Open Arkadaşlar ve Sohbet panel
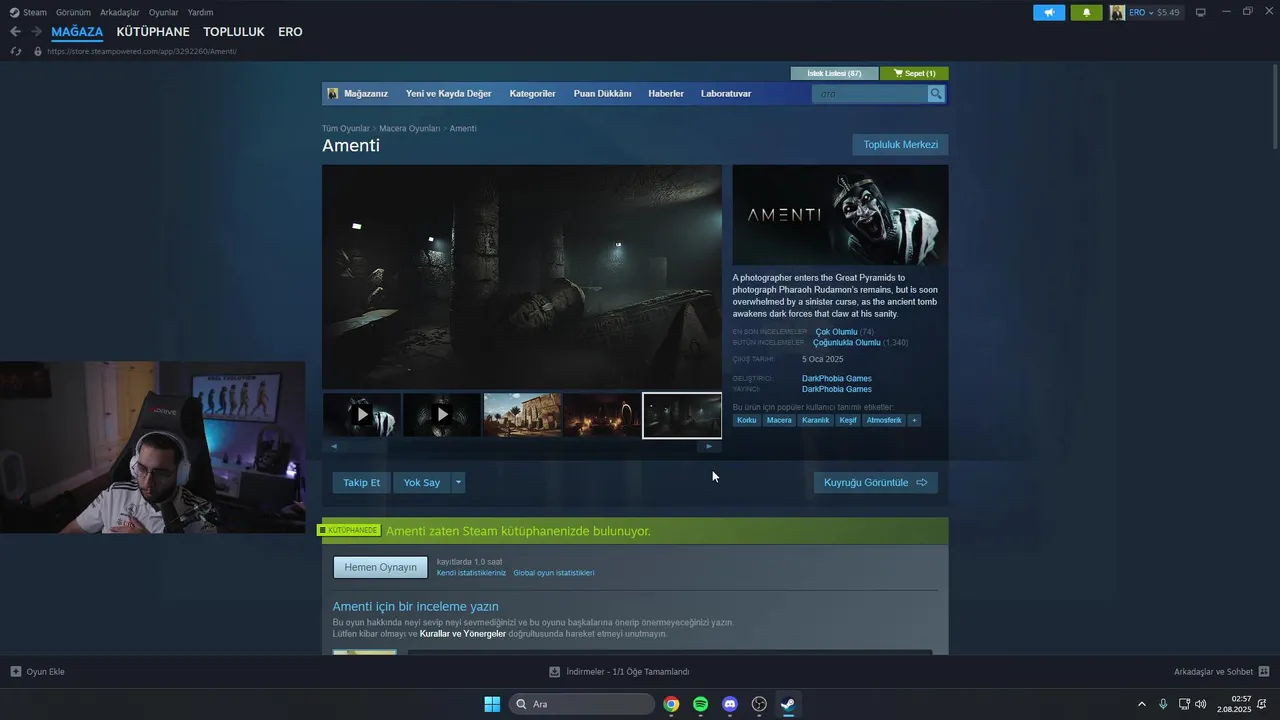The width and height of the screenshot is (1280, 720). tap(1222, 672)
